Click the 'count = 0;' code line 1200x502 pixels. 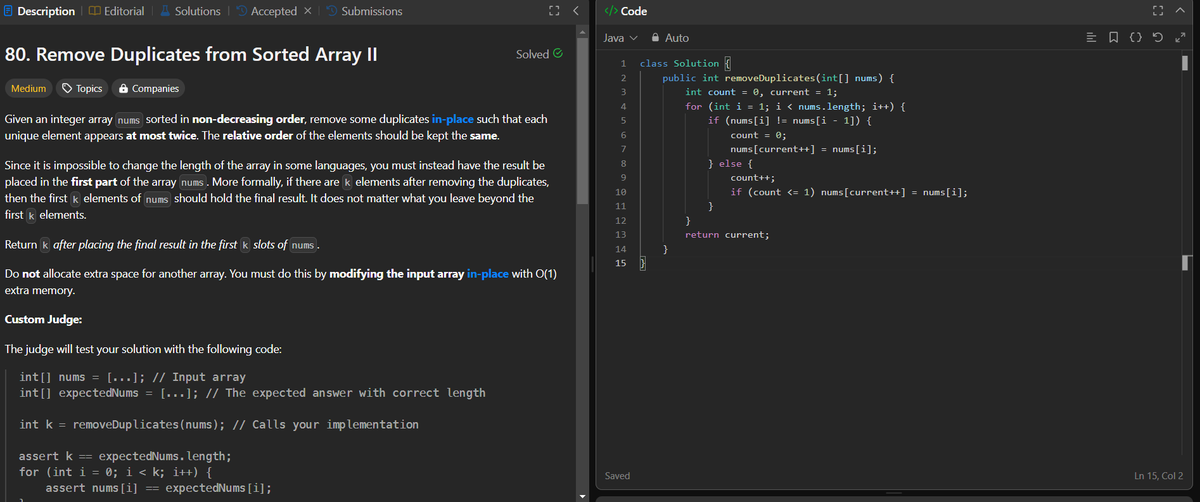pos(759,134)
